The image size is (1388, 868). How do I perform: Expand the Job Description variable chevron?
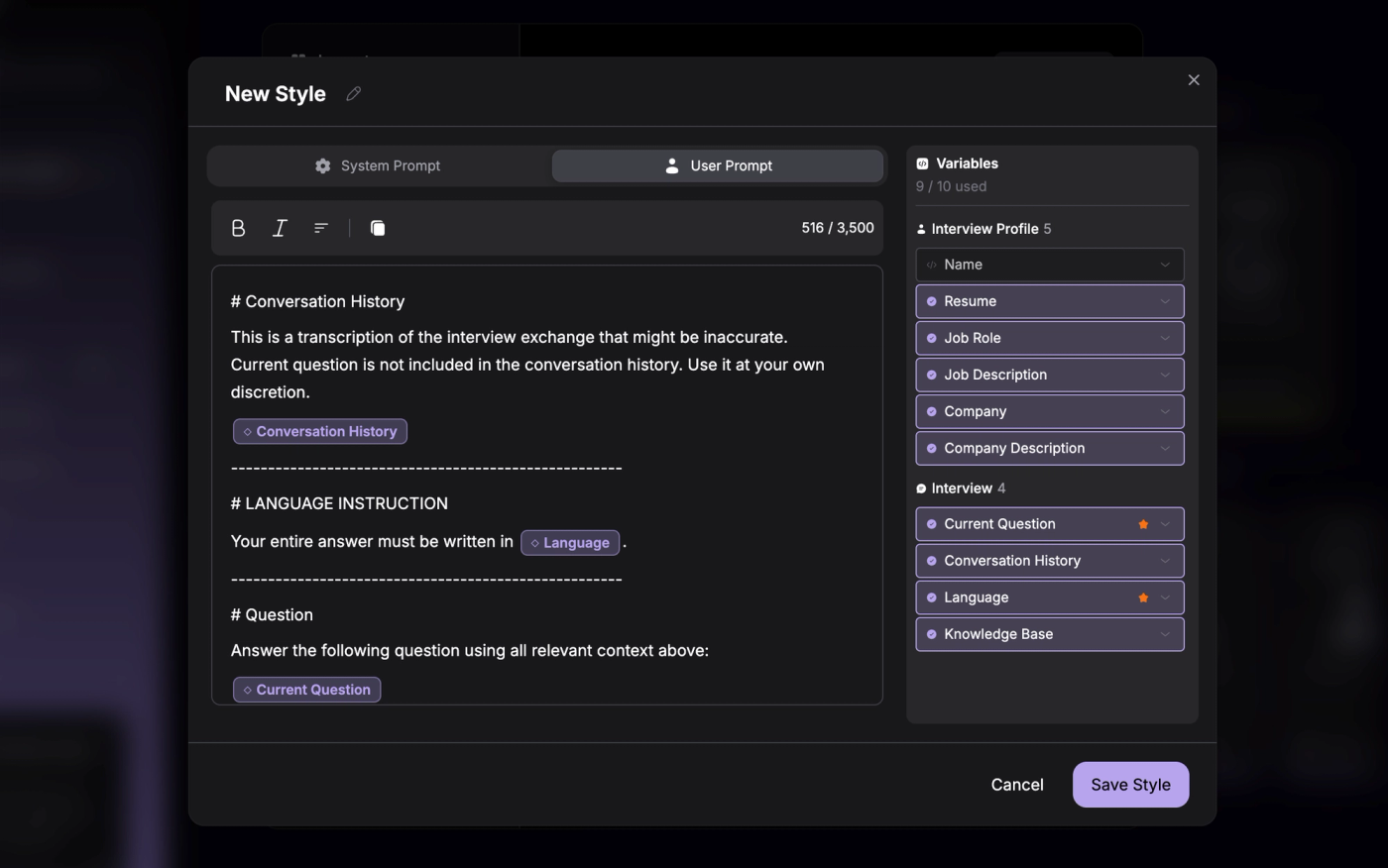coord(1165,375)
